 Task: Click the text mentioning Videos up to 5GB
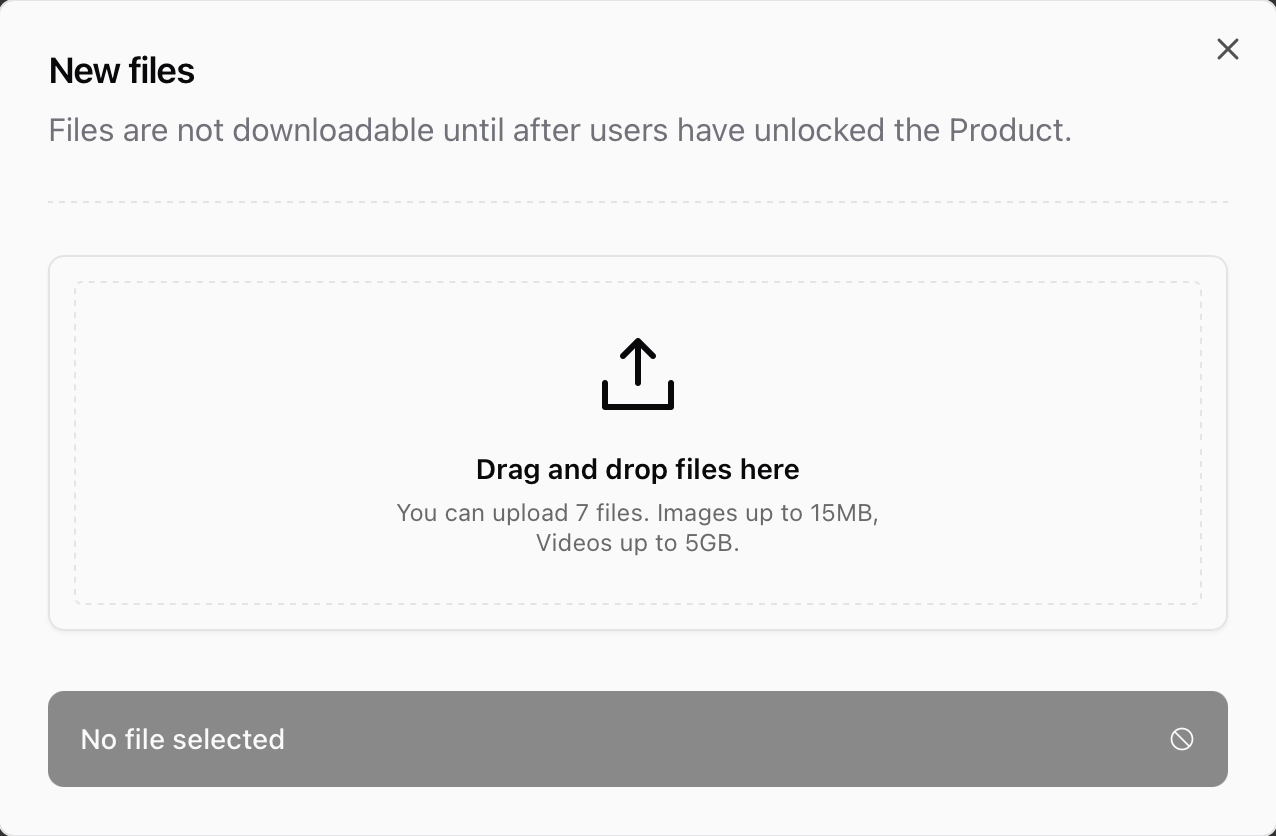(x=637, y=542)
